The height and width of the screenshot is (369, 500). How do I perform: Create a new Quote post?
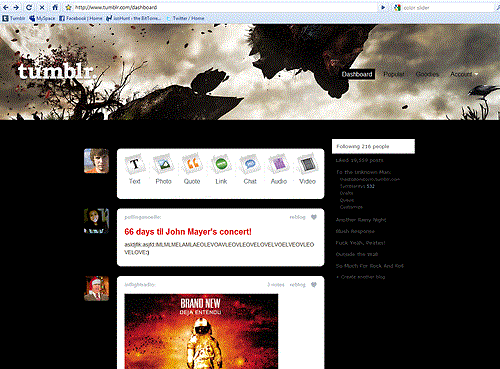coord(192,169)
